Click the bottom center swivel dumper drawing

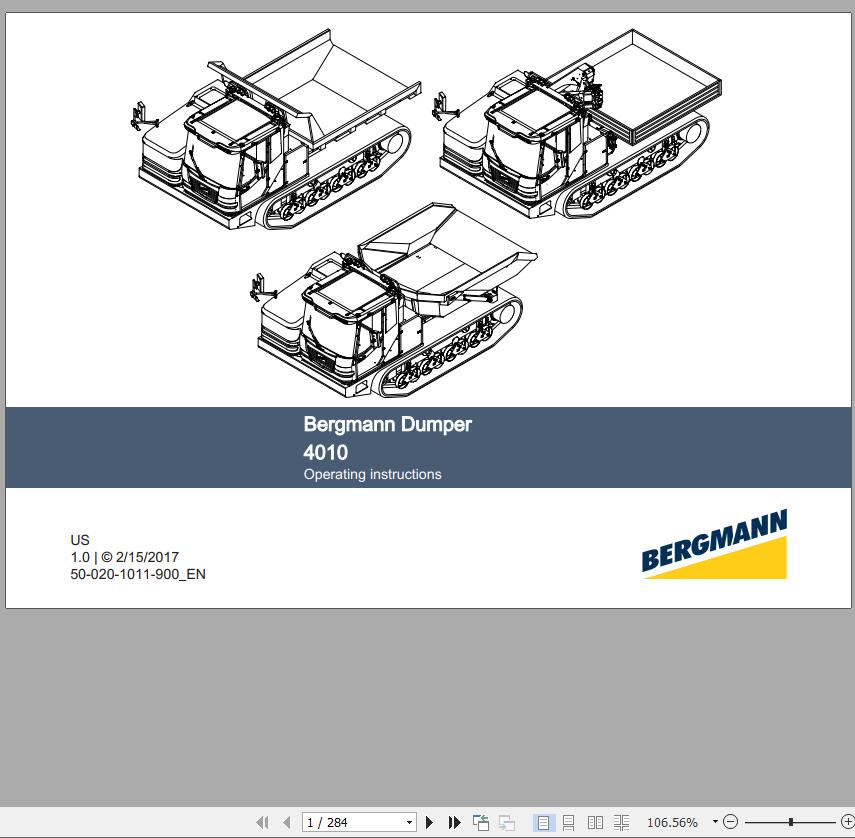393,300
